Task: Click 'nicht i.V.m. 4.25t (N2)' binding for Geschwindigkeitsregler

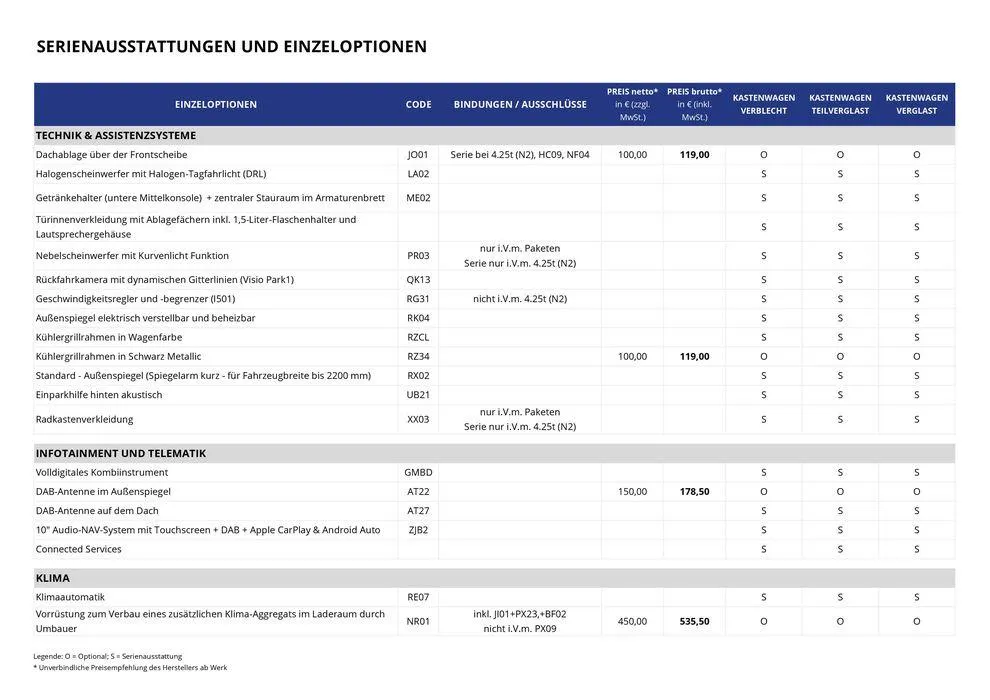Action: (520, 299)
